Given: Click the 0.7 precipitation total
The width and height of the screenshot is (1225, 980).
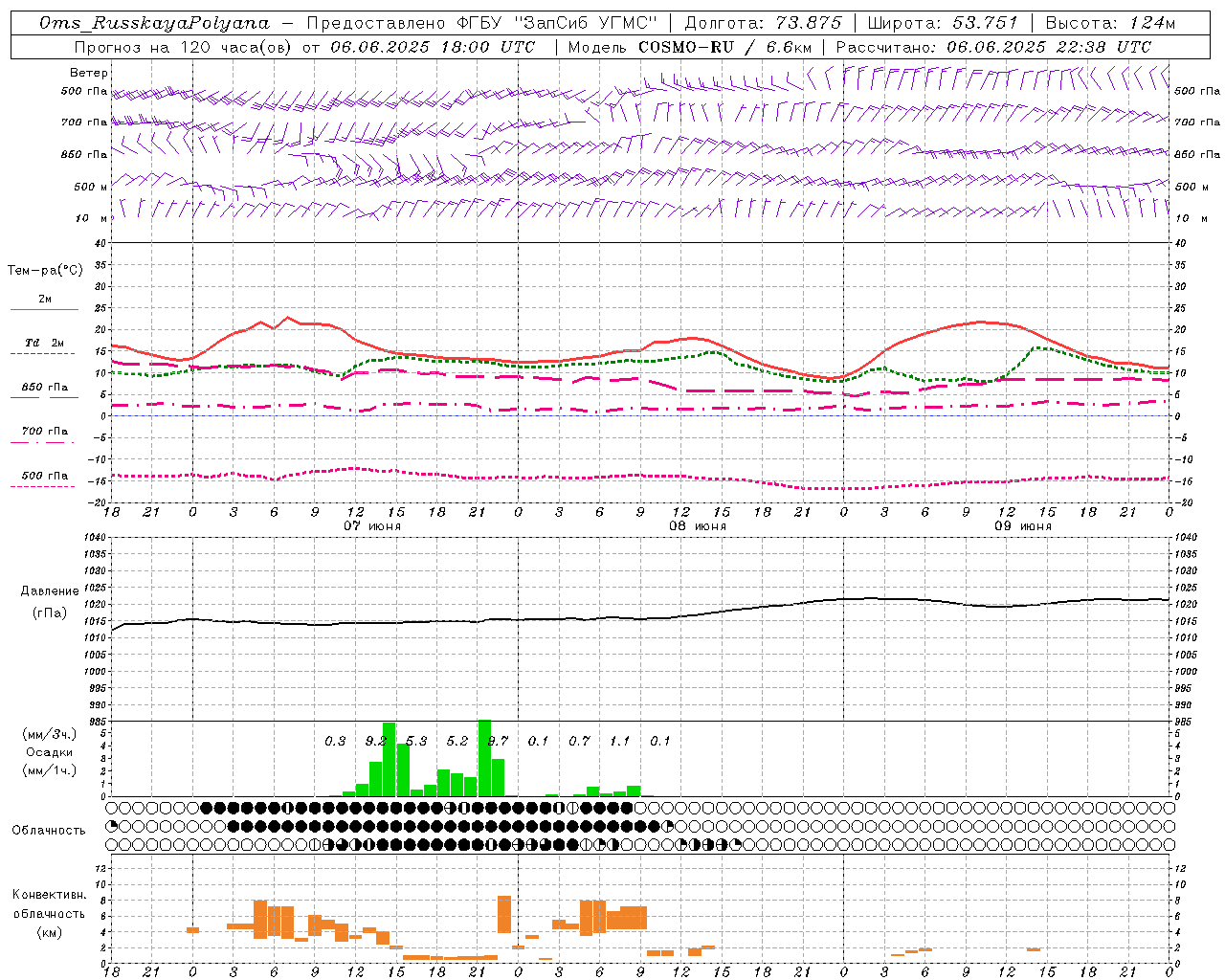Looking at the screenshot, I should tap(579, 742).
